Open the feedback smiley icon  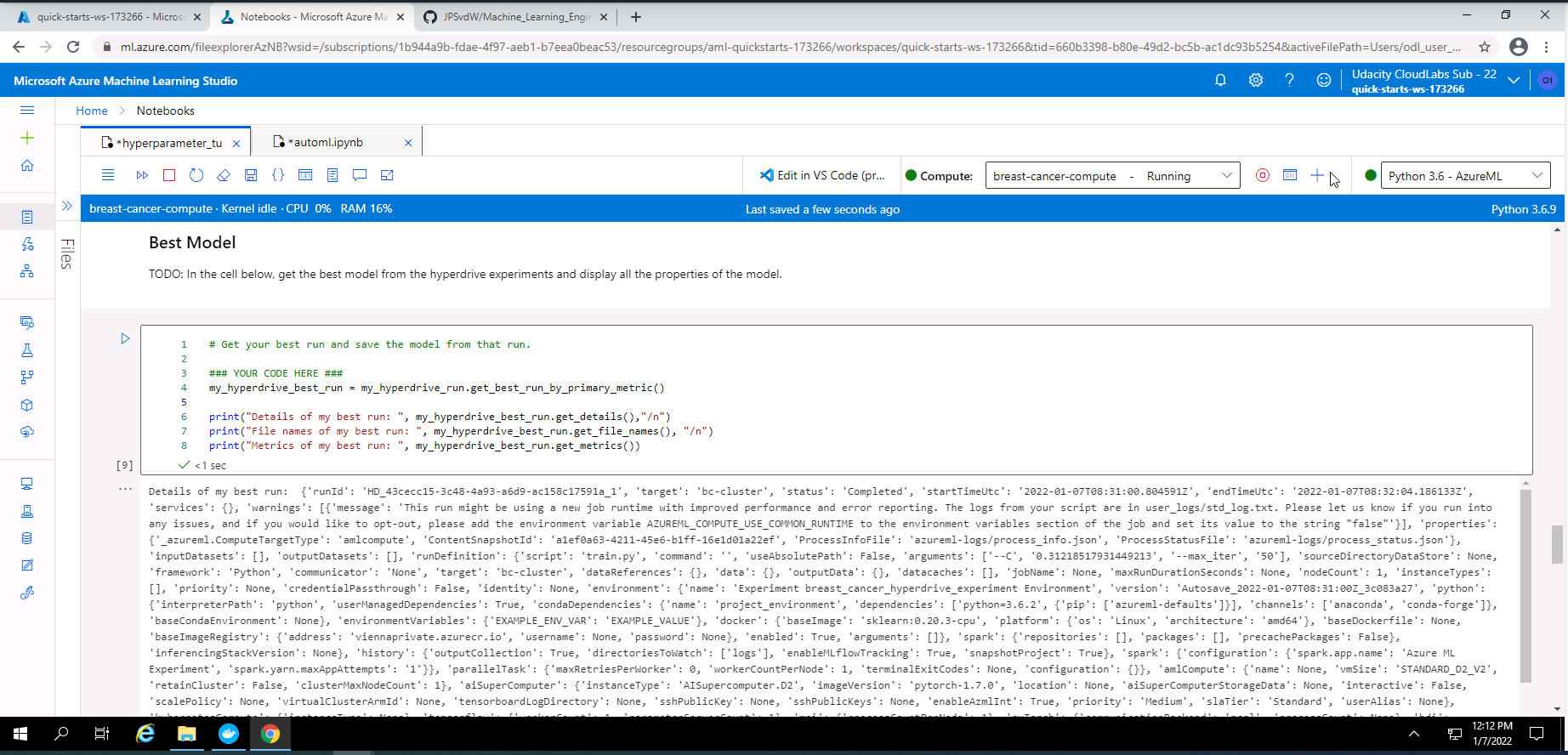(1324, 80)
